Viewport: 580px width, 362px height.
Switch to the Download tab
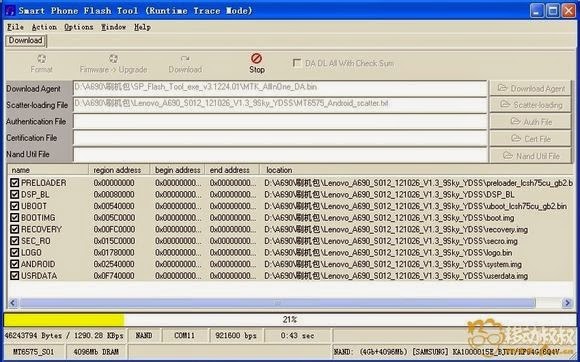pyautogui.click(x=26, y=40)
